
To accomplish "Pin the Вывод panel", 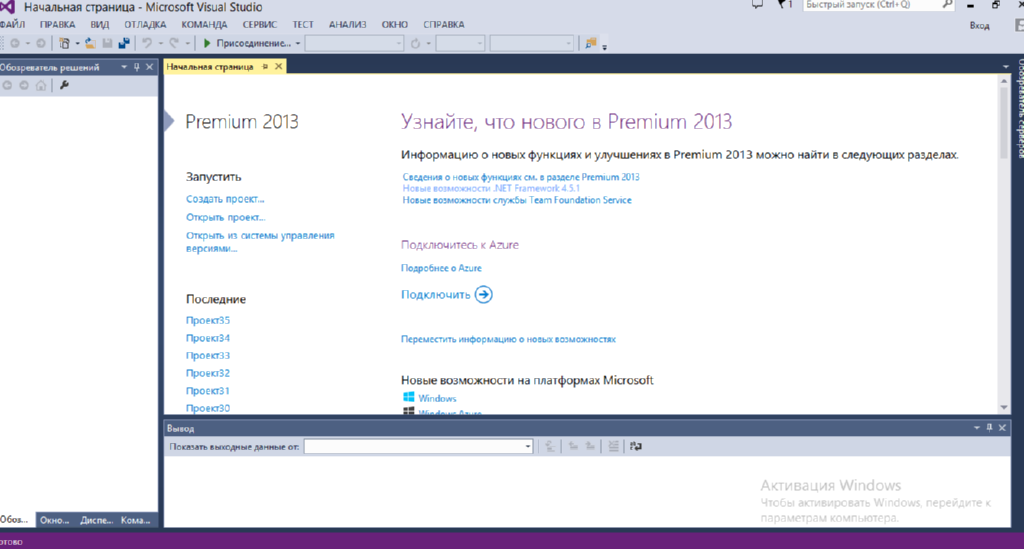I will pos(989,428).
